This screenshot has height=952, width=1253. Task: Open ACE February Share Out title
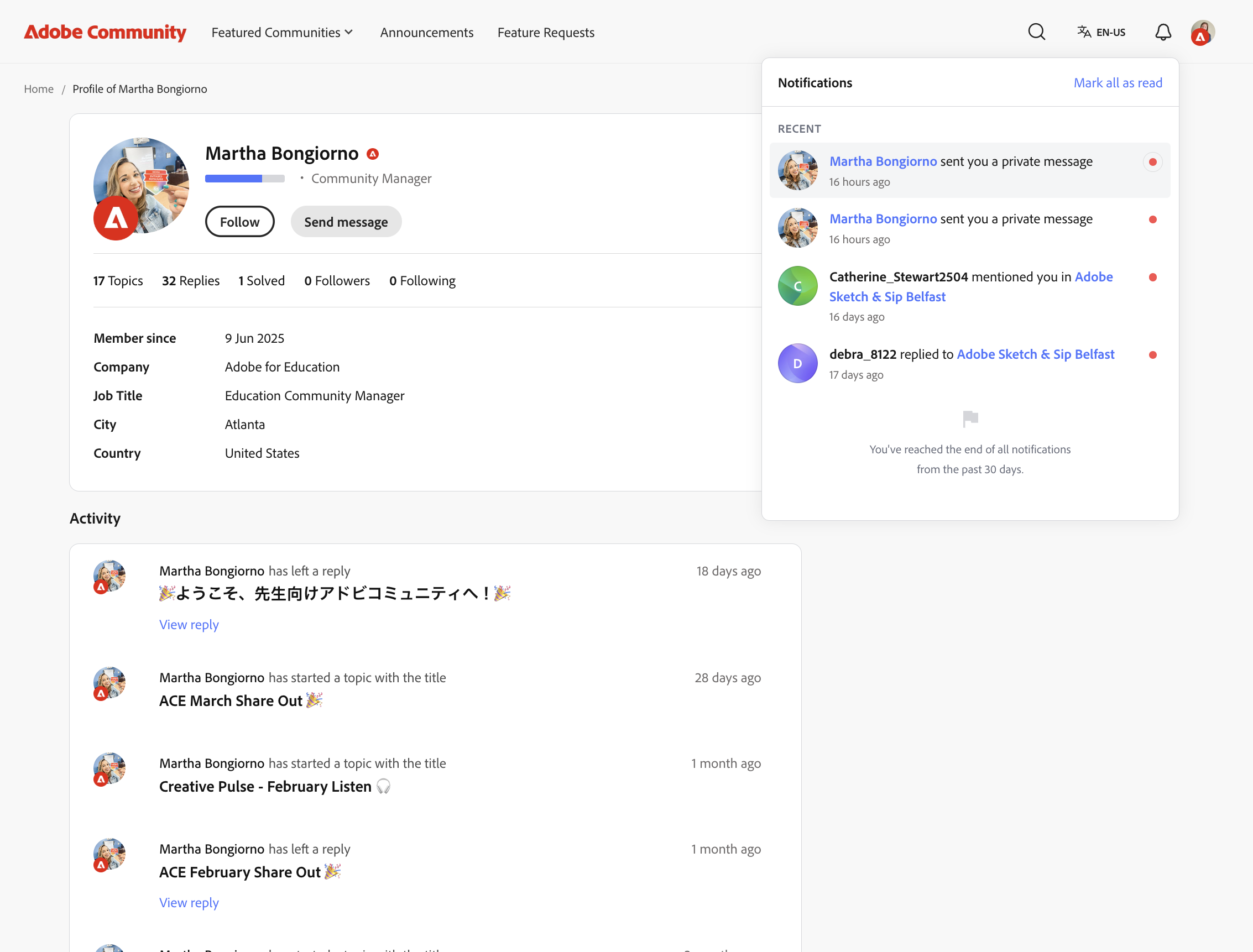click(x=250, y=872)
